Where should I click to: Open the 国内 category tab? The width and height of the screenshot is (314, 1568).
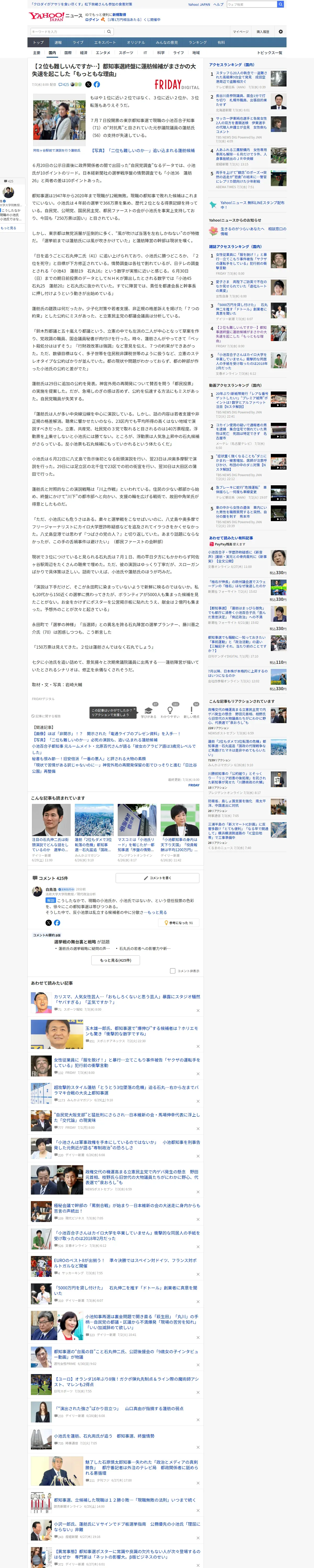[x=52, y=53]
